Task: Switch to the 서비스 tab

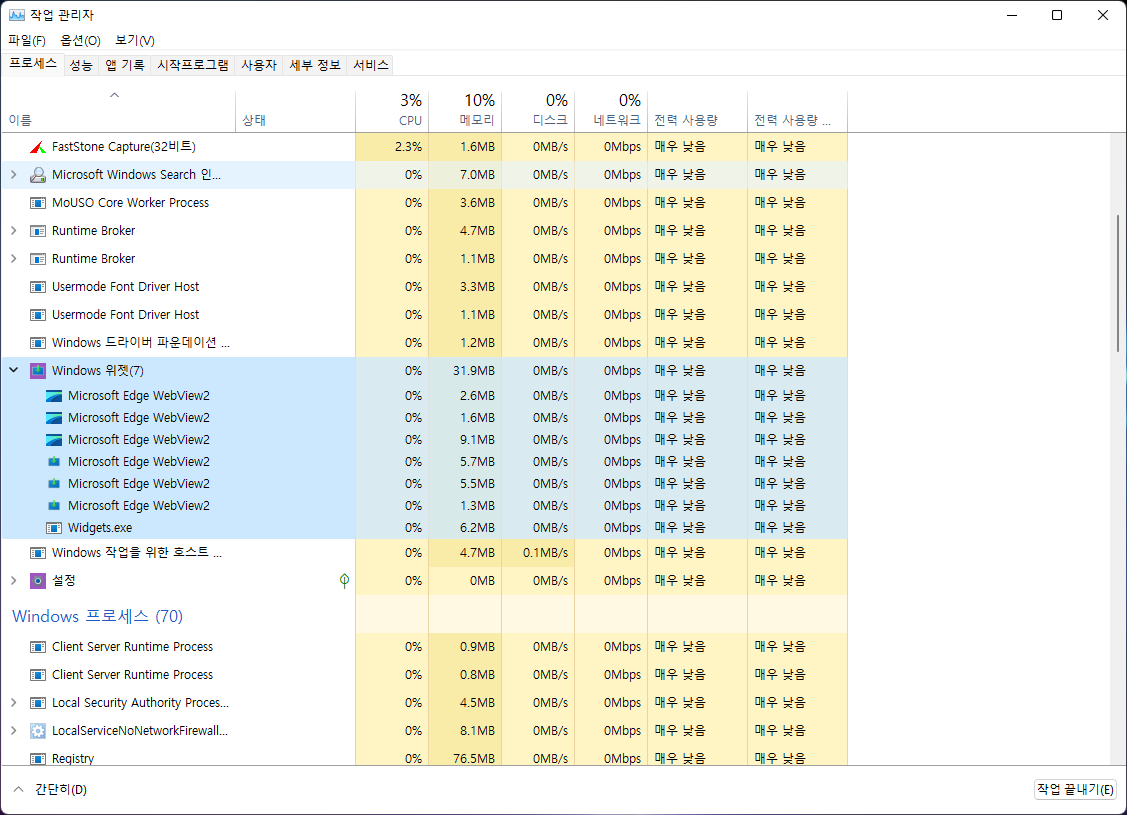Action: (371, 65)
